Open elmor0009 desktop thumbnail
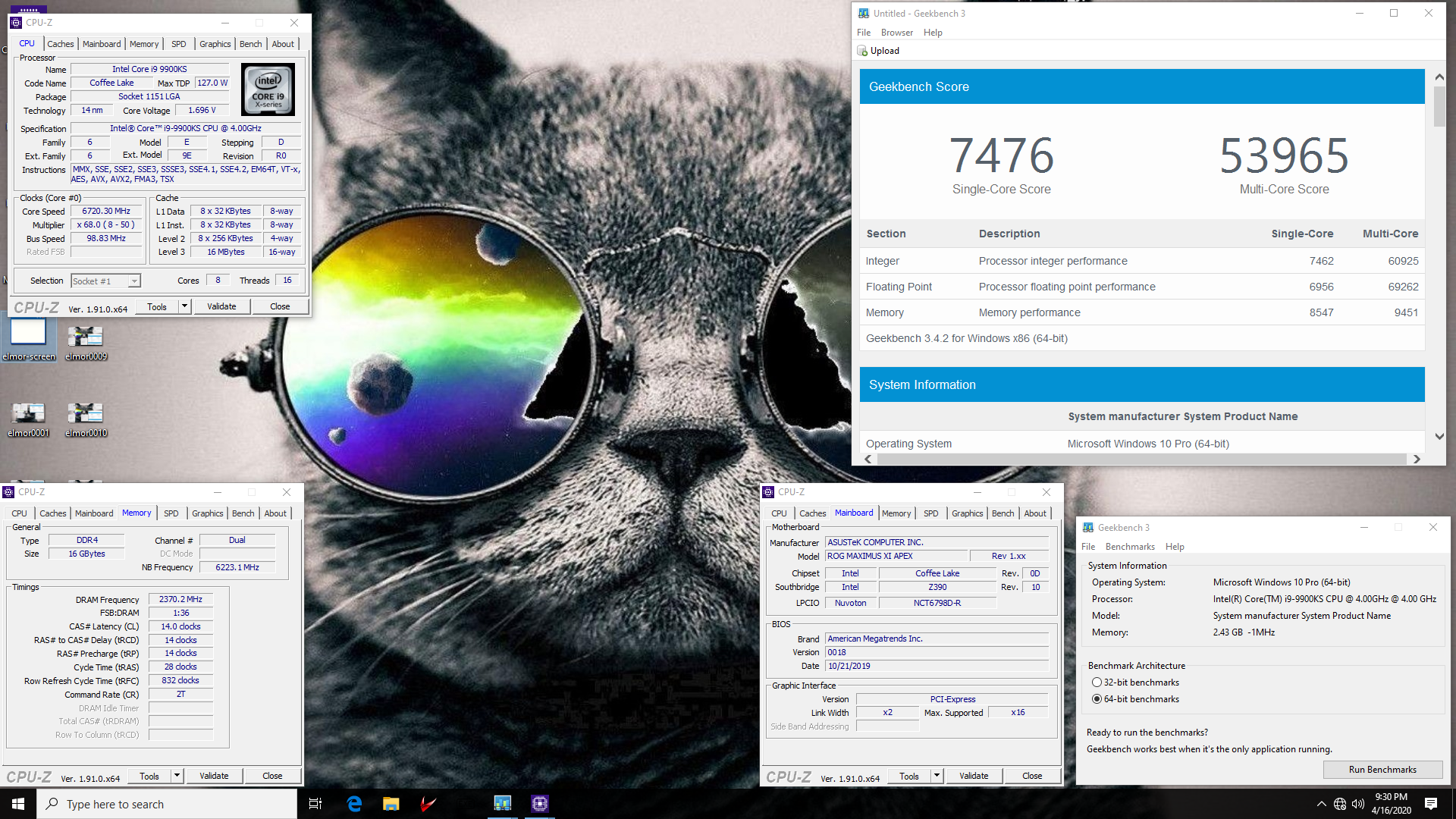Viewport: 1456px width, 819px height. (86, 342)
